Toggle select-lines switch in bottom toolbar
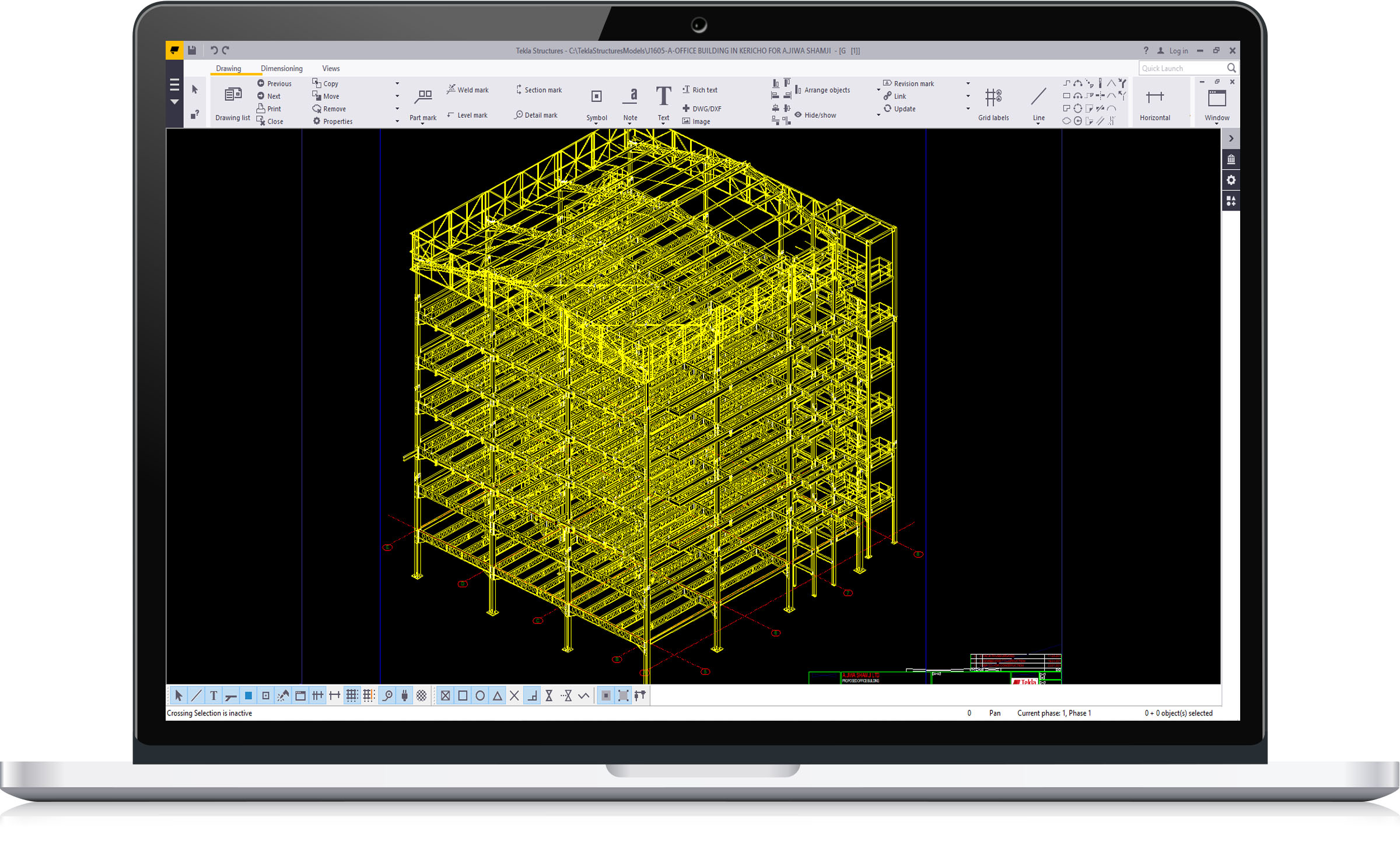This screenshot has height=842, width=1400. click(197, 696)
